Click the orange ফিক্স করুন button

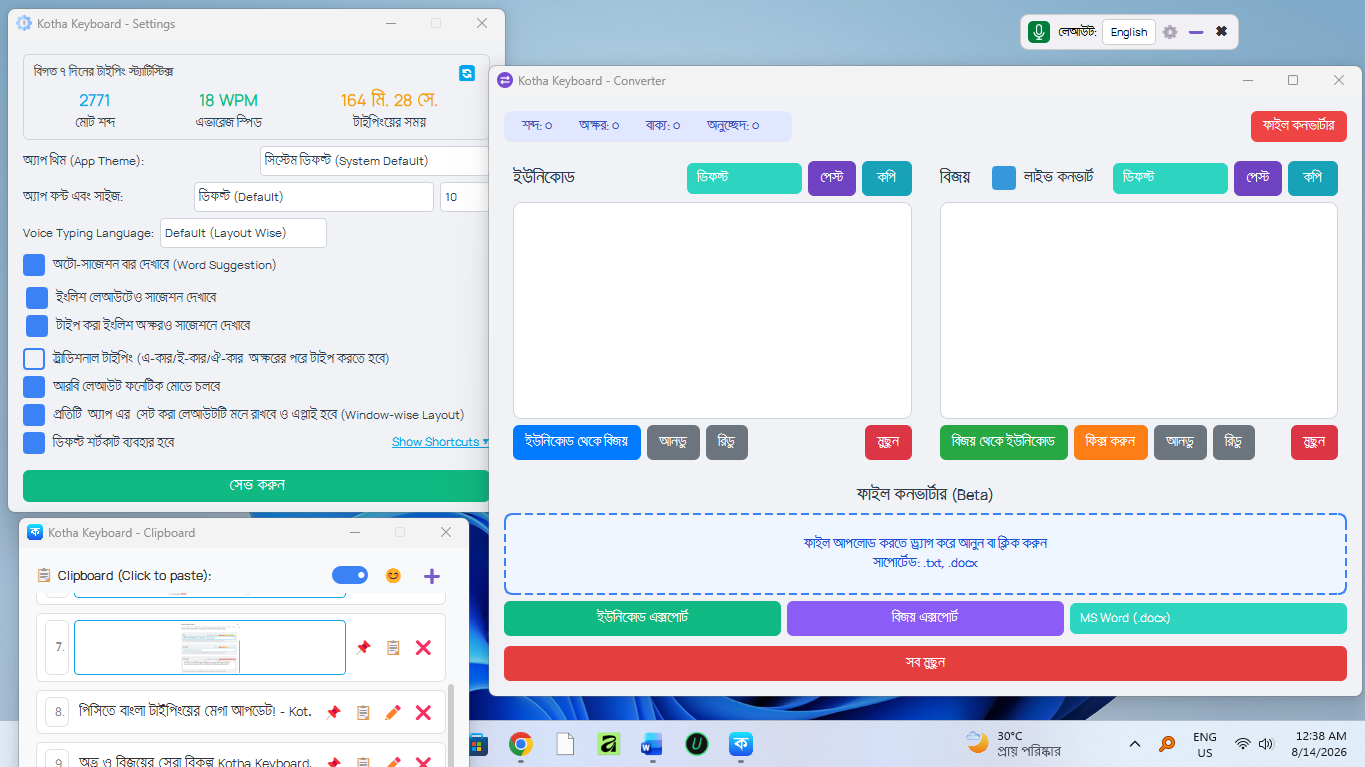click(x=1111, y=443)
